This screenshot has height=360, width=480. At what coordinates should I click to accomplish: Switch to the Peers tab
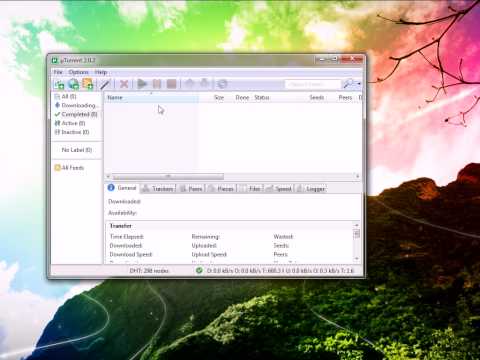[x=191, y=189]
